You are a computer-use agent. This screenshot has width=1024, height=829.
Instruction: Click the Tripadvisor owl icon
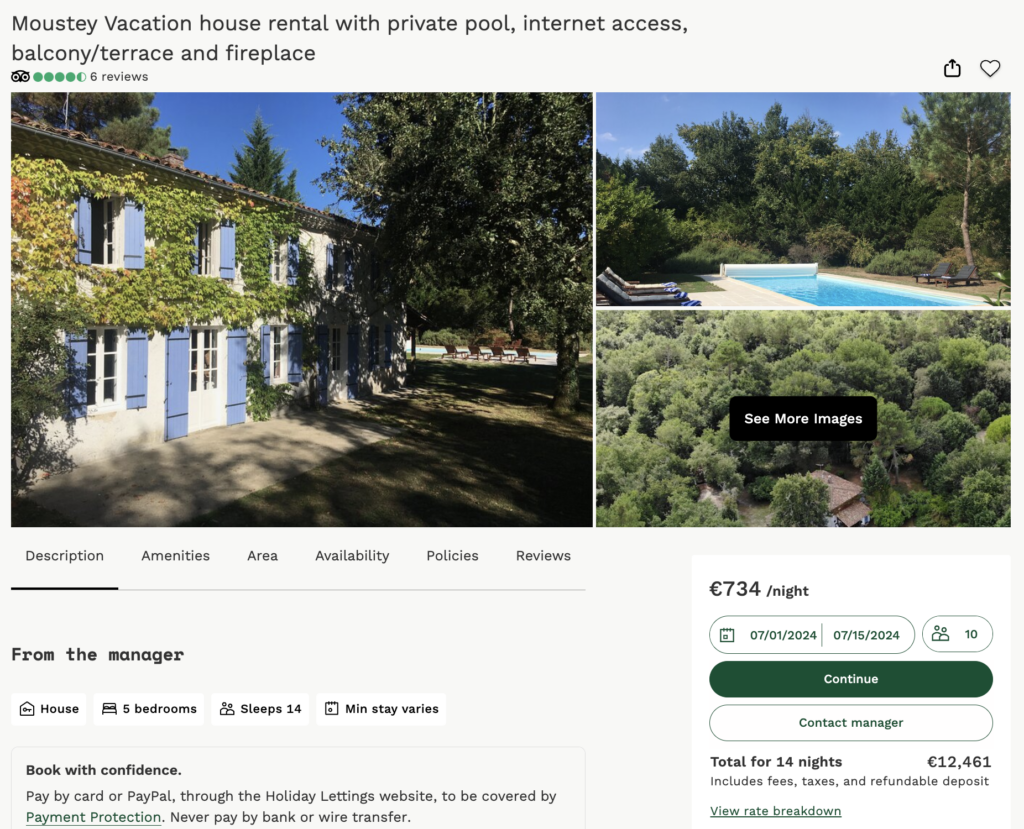20,76
